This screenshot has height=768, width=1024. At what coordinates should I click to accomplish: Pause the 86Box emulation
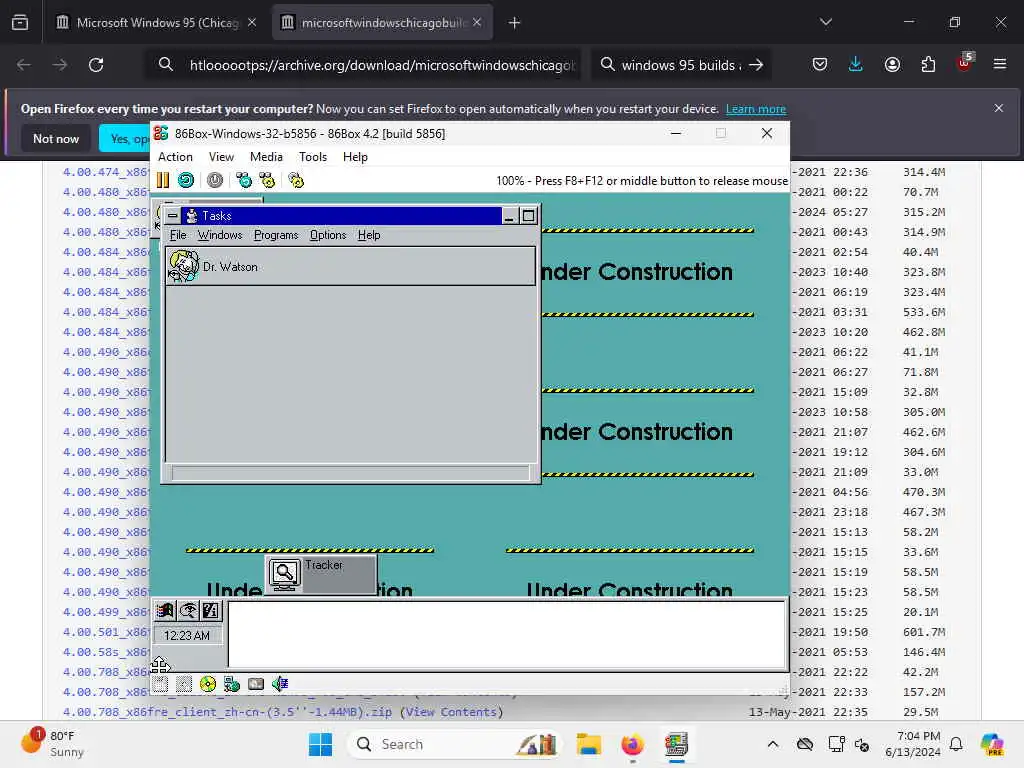[x=163, y=180]
